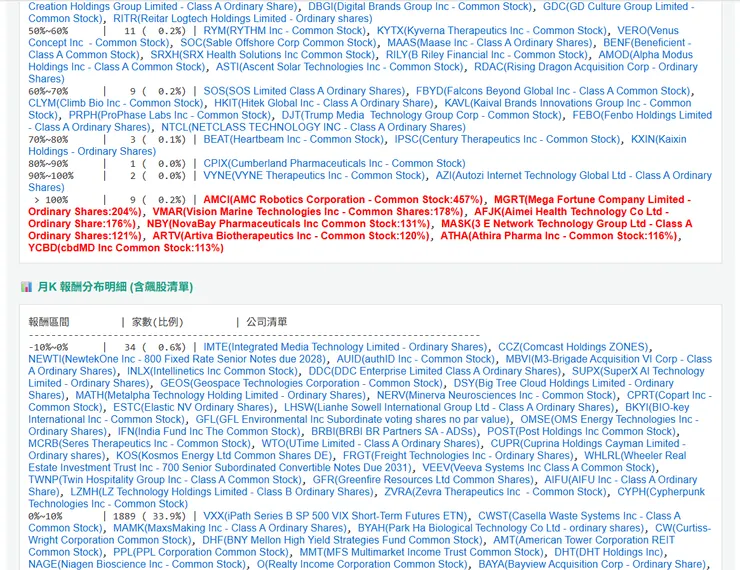
Task: Click GFL Environmental Inc link
Action: tap(353, 419)
